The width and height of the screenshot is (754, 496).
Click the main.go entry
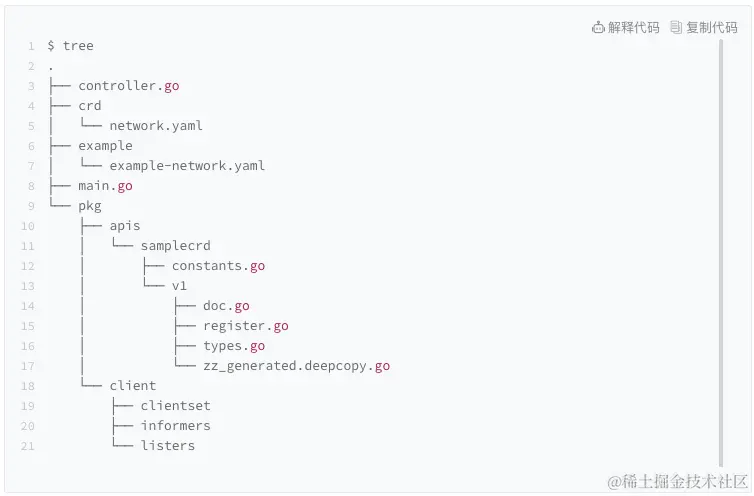(x=105, y=186)
